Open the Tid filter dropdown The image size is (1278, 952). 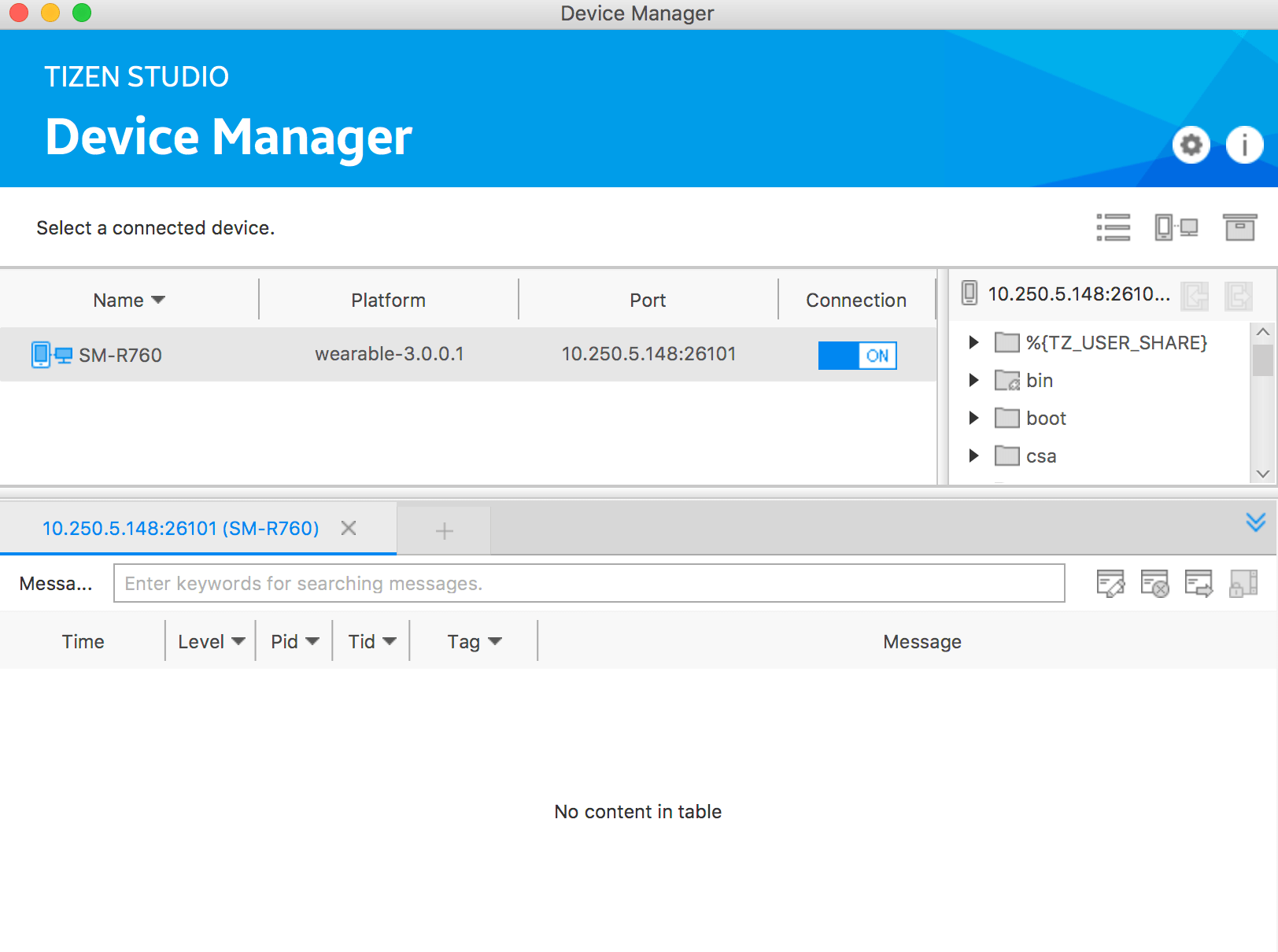pos(390,641)
